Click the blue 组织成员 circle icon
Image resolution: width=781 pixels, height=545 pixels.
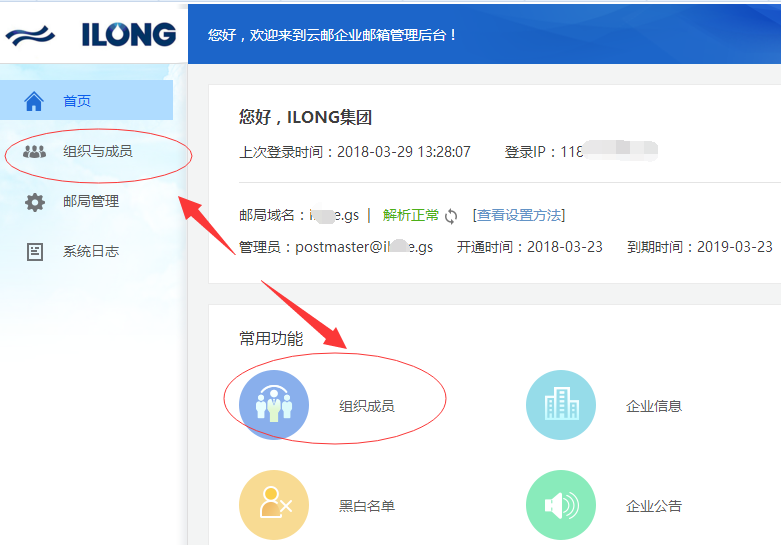(x=274, y=405)
